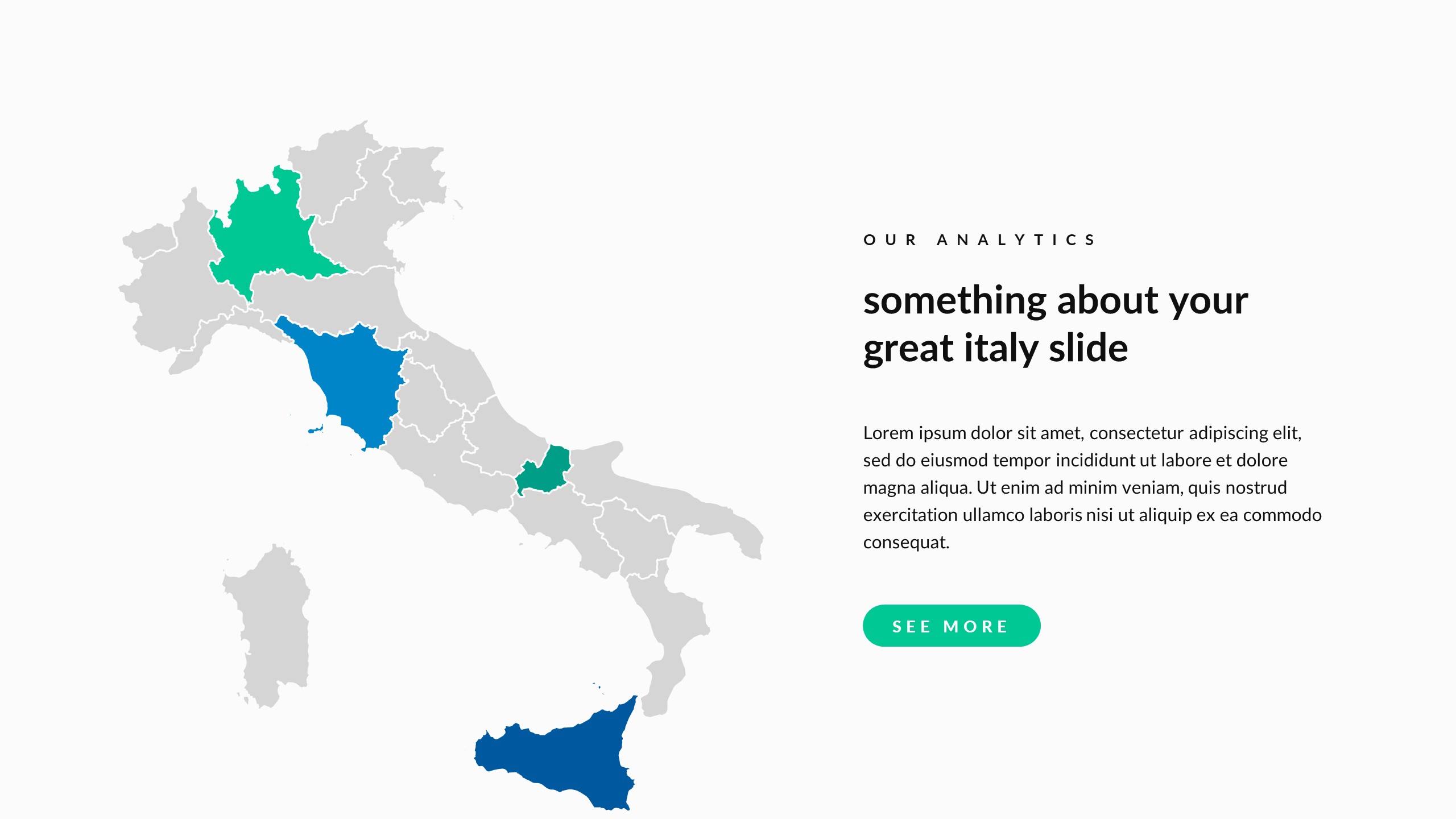1456x819 pixels.
Task: Click the SEE MORE button
Action: [x=951, y=626]
